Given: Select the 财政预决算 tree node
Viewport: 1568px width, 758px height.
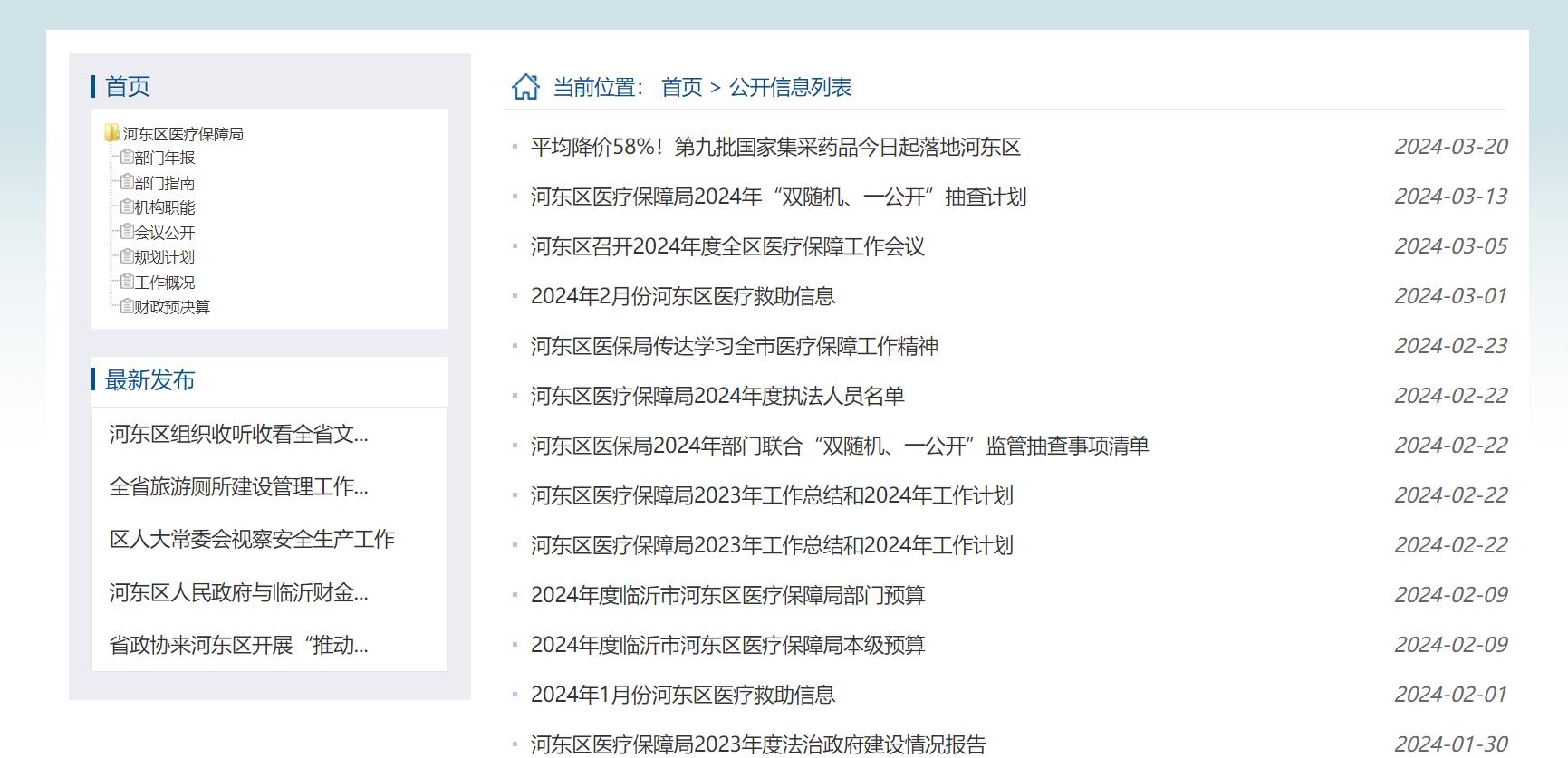Looking at the screenshot, I should [172, 307].
